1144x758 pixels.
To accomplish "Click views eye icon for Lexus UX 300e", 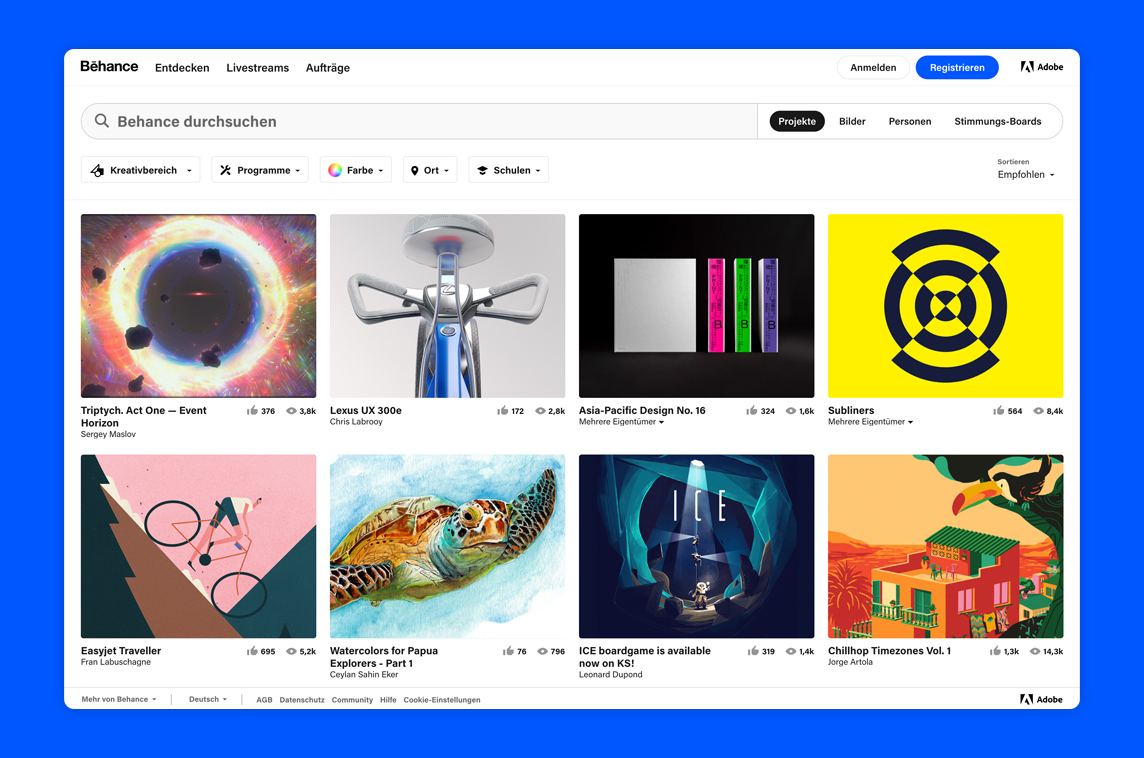I will tap(541, 411).
